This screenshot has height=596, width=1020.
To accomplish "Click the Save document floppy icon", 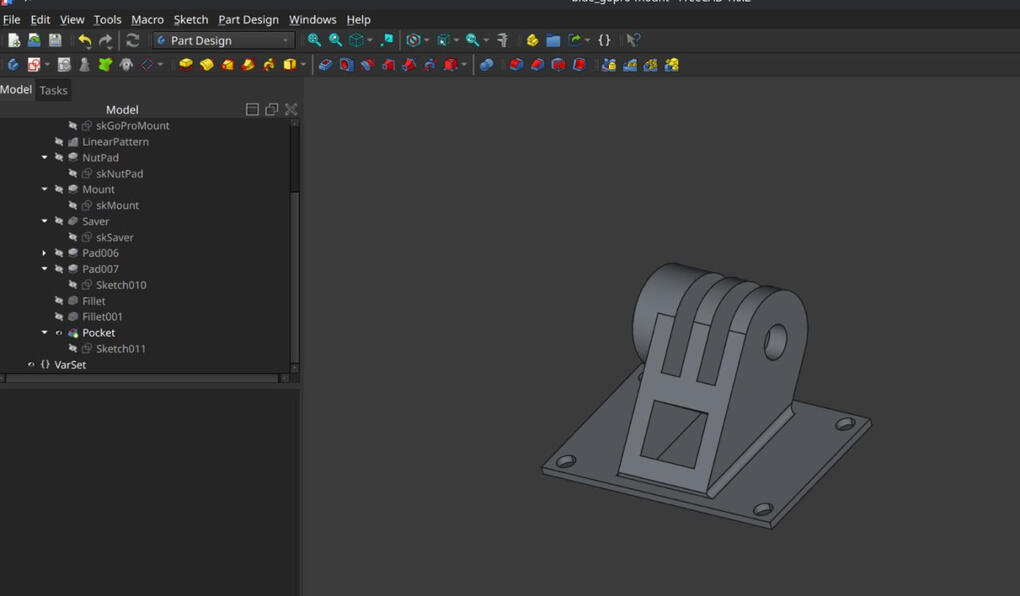I will pyautogui.click(x=55, y=41).
